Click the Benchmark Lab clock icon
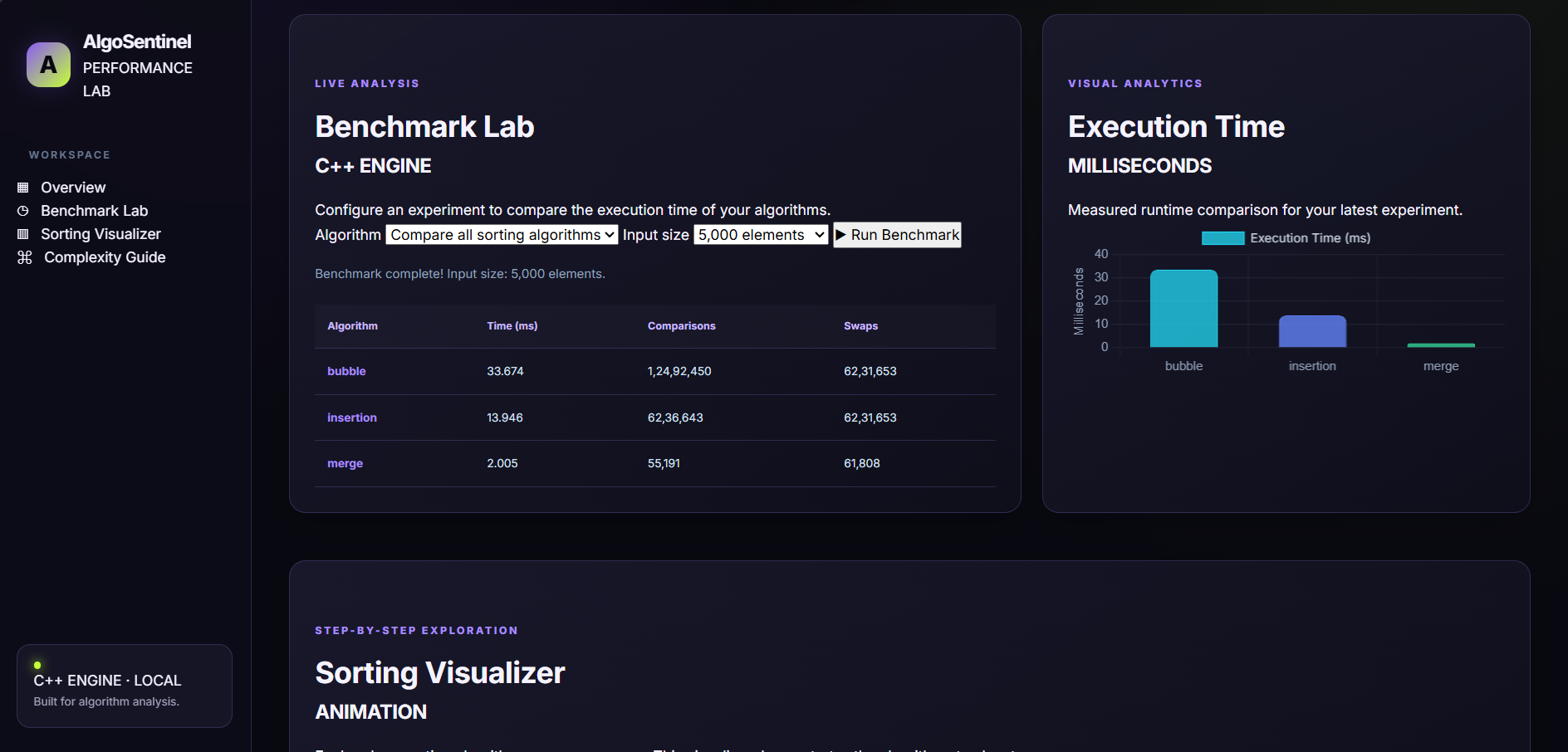Viewport: 1568px width, 752px height. click(x=23, y=211)
